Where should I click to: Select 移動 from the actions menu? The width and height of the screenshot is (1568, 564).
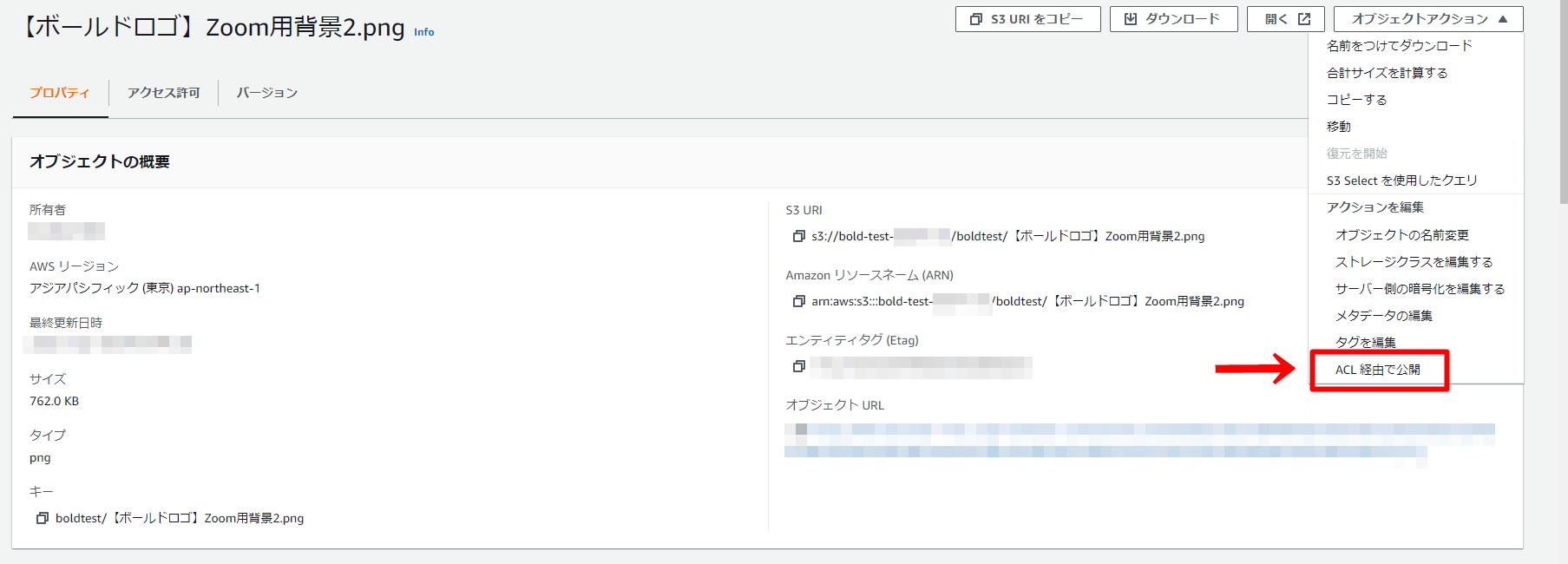pyautogui.click(x=1339, y=127)
